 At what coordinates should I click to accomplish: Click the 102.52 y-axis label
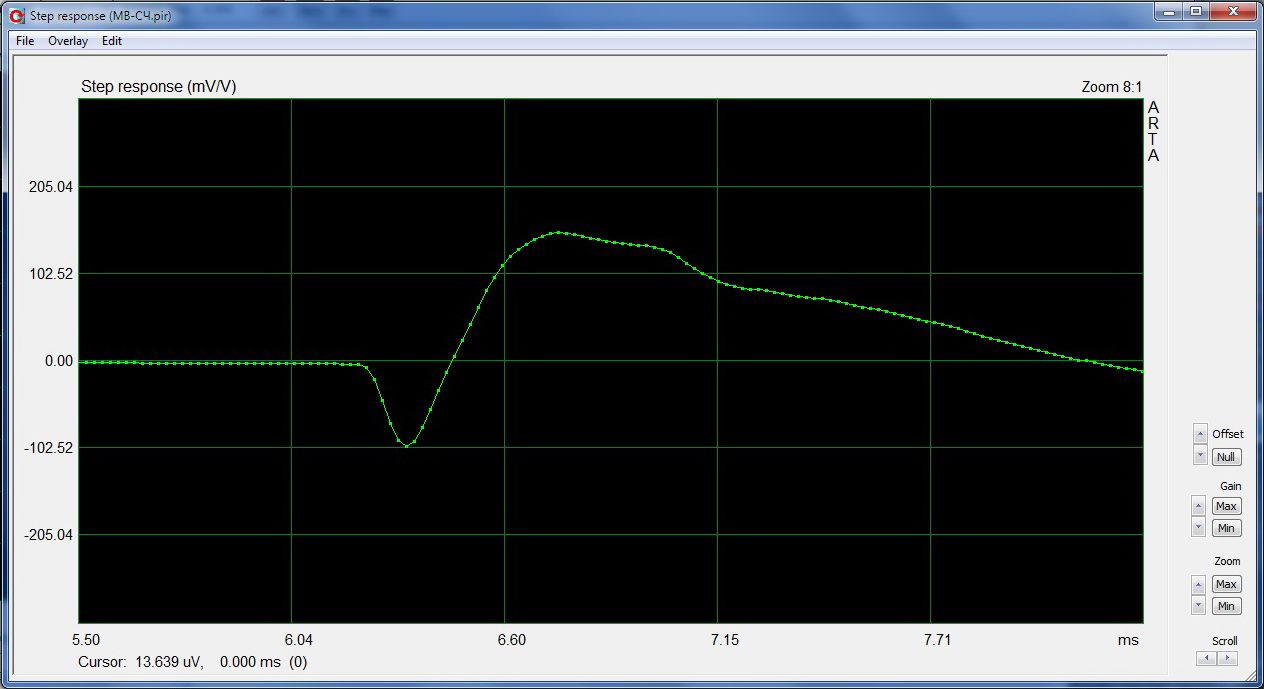[53, 274]
